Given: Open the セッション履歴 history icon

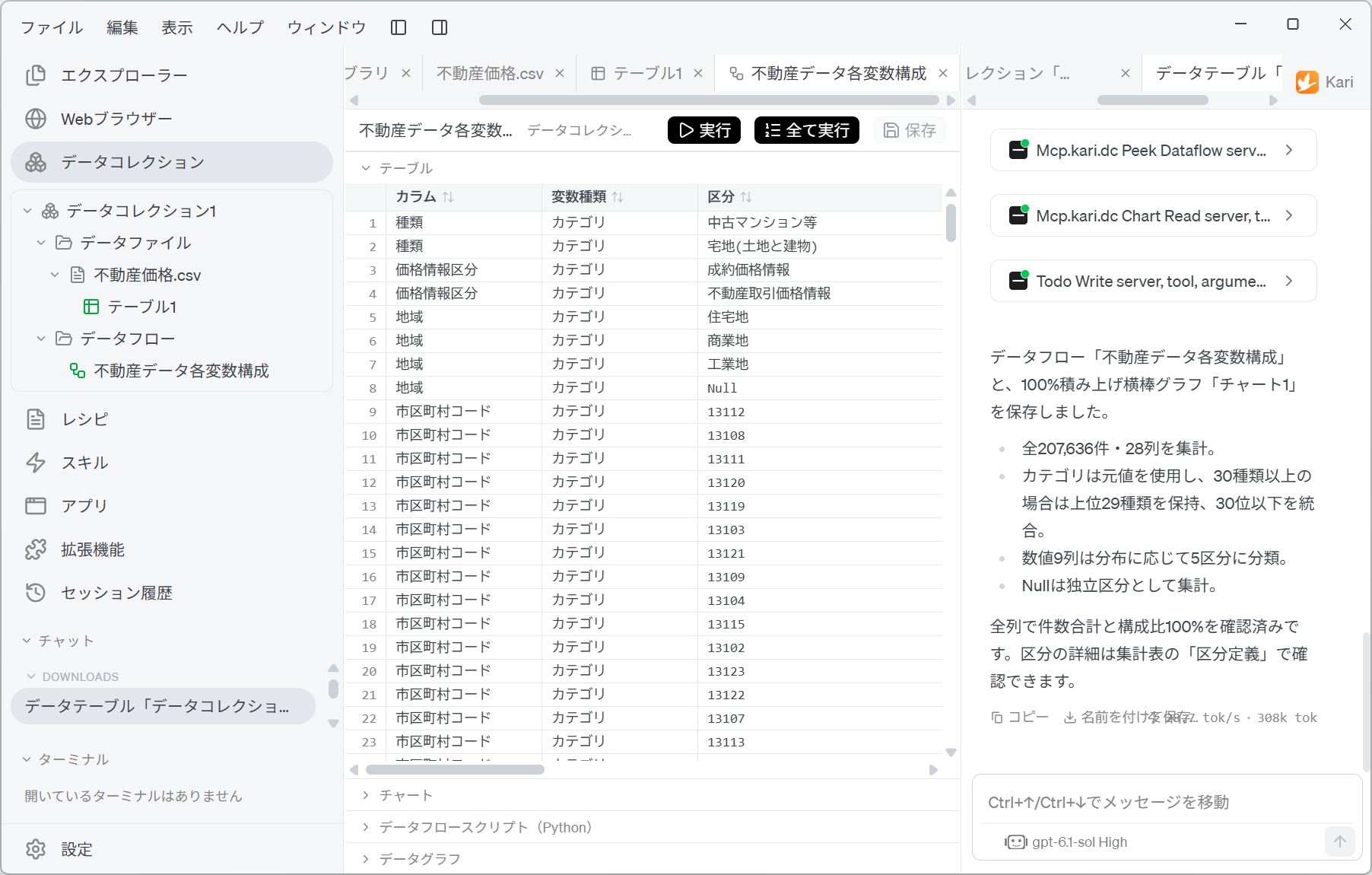Looking at the screenshot, I should pyautogui.click(x=36, y=593).
